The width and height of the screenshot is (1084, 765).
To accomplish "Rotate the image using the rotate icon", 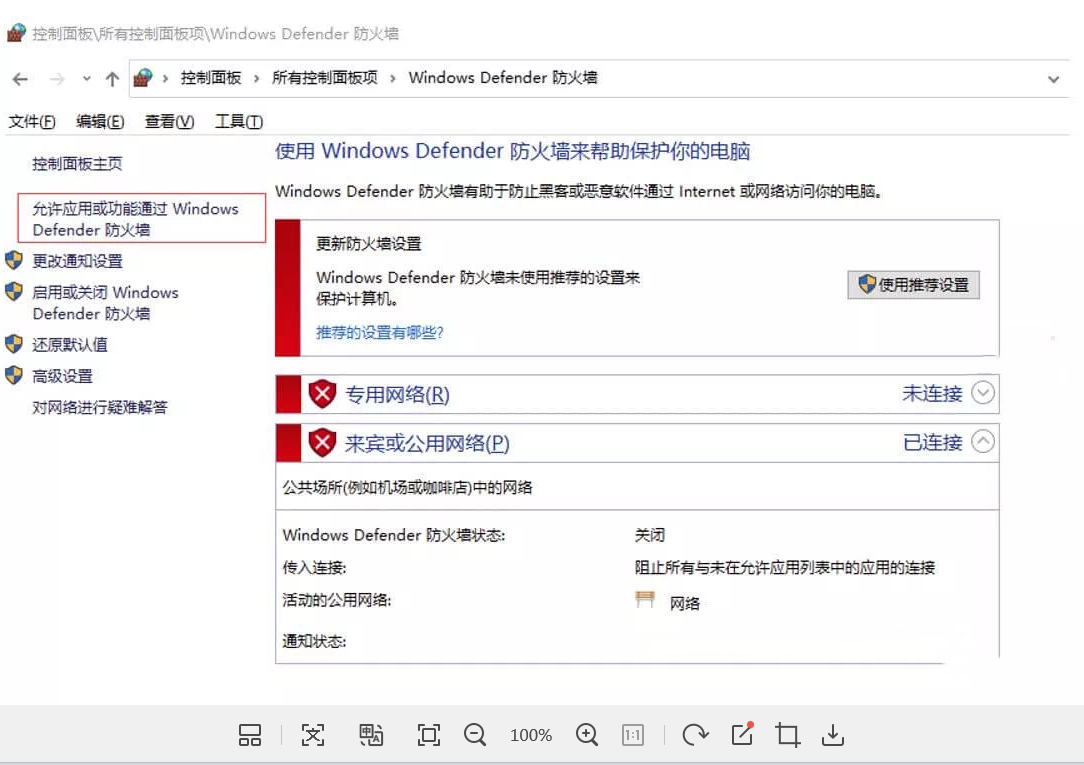I will (x=695, y=735).
